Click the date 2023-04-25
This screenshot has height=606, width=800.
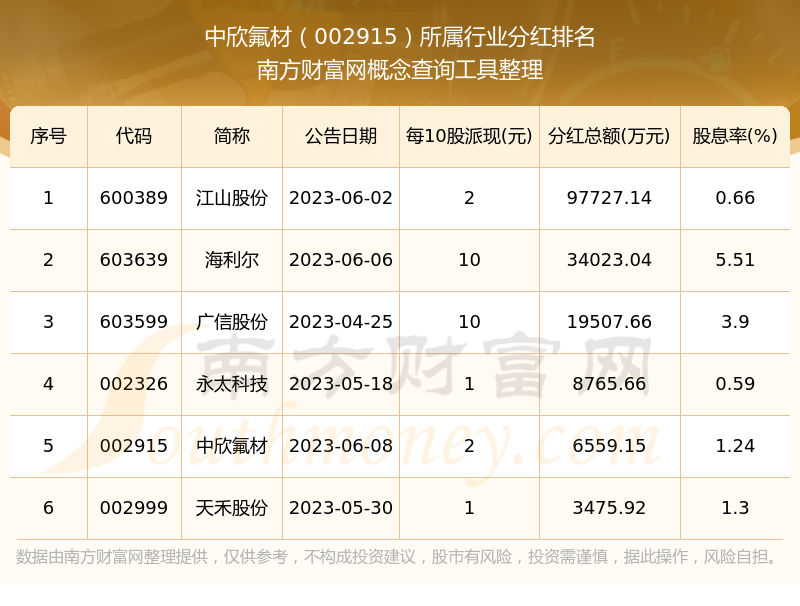(341, 322)
